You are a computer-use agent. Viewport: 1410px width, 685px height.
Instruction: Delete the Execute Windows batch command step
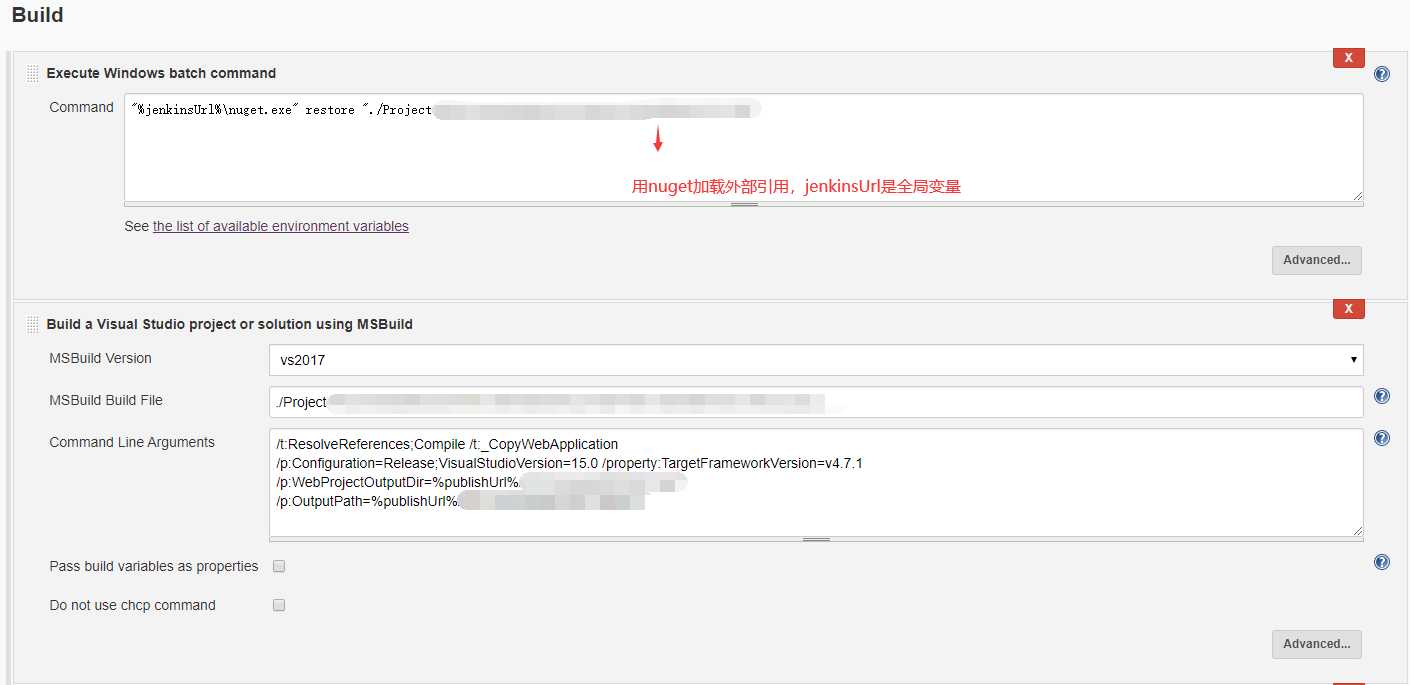tap(1348, 58)
